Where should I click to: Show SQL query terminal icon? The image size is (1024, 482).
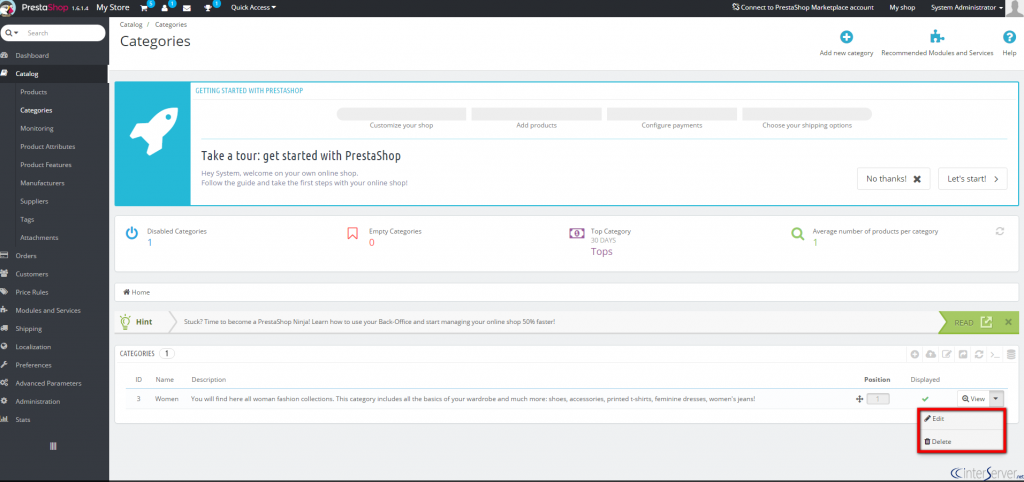pyautogui.click(x=995, y=354)
